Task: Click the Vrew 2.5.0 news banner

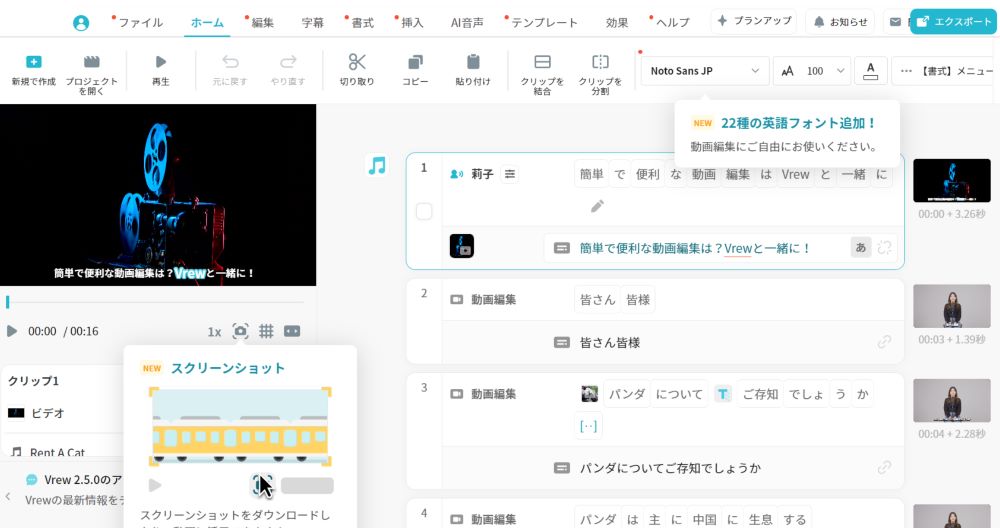Action: click(x=75, y=489)
